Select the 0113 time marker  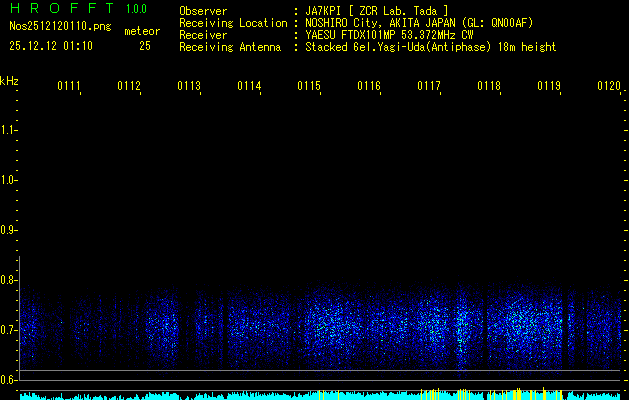pyautogui.click(x=189, y=86)
